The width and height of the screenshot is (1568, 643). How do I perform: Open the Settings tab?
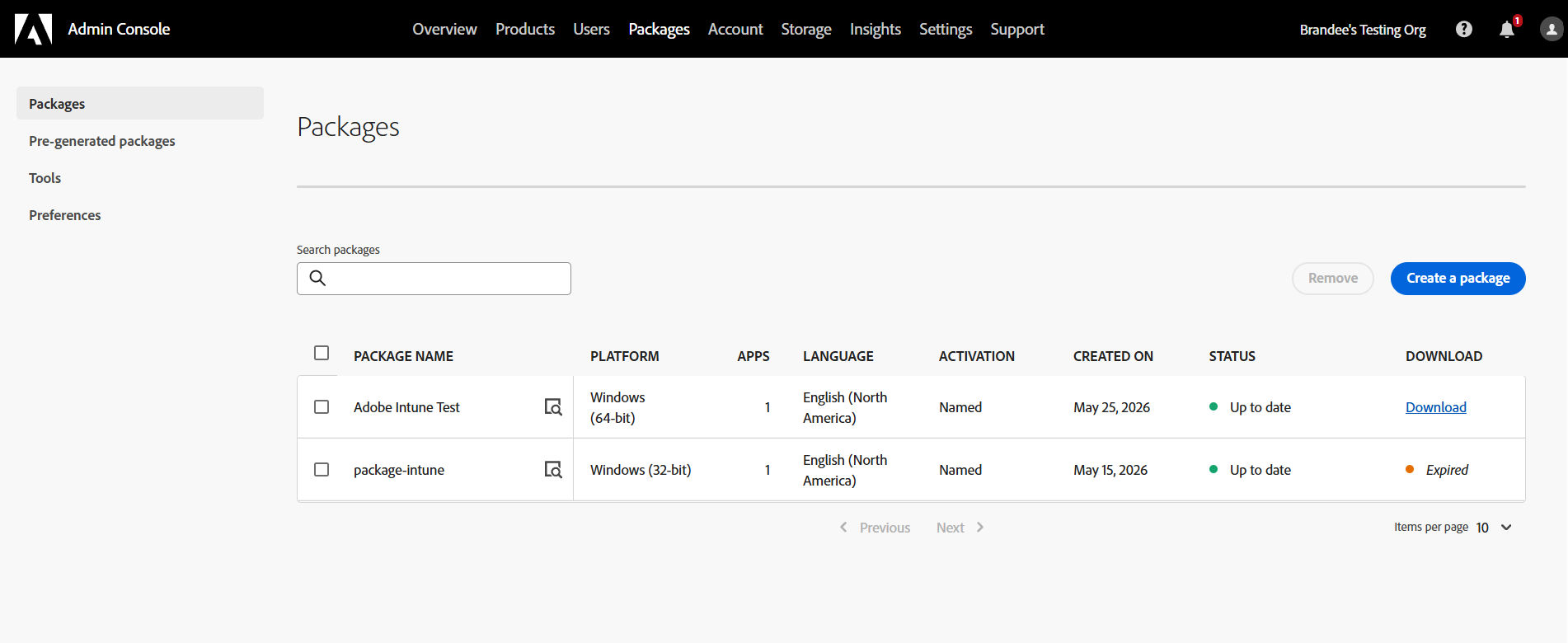(946, 29)
